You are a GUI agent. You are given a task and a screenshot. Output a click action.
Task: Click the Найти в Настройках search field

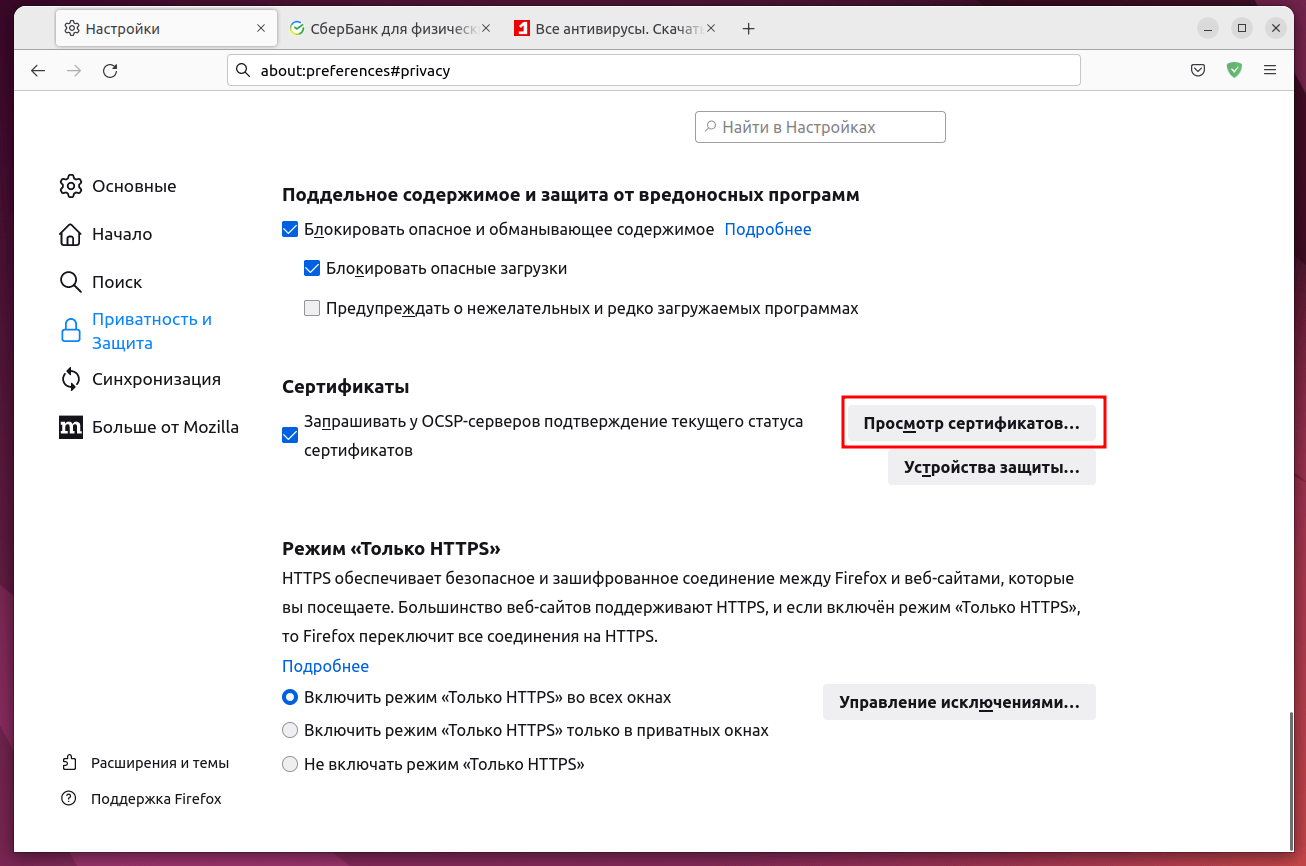(x=820, y=127)
